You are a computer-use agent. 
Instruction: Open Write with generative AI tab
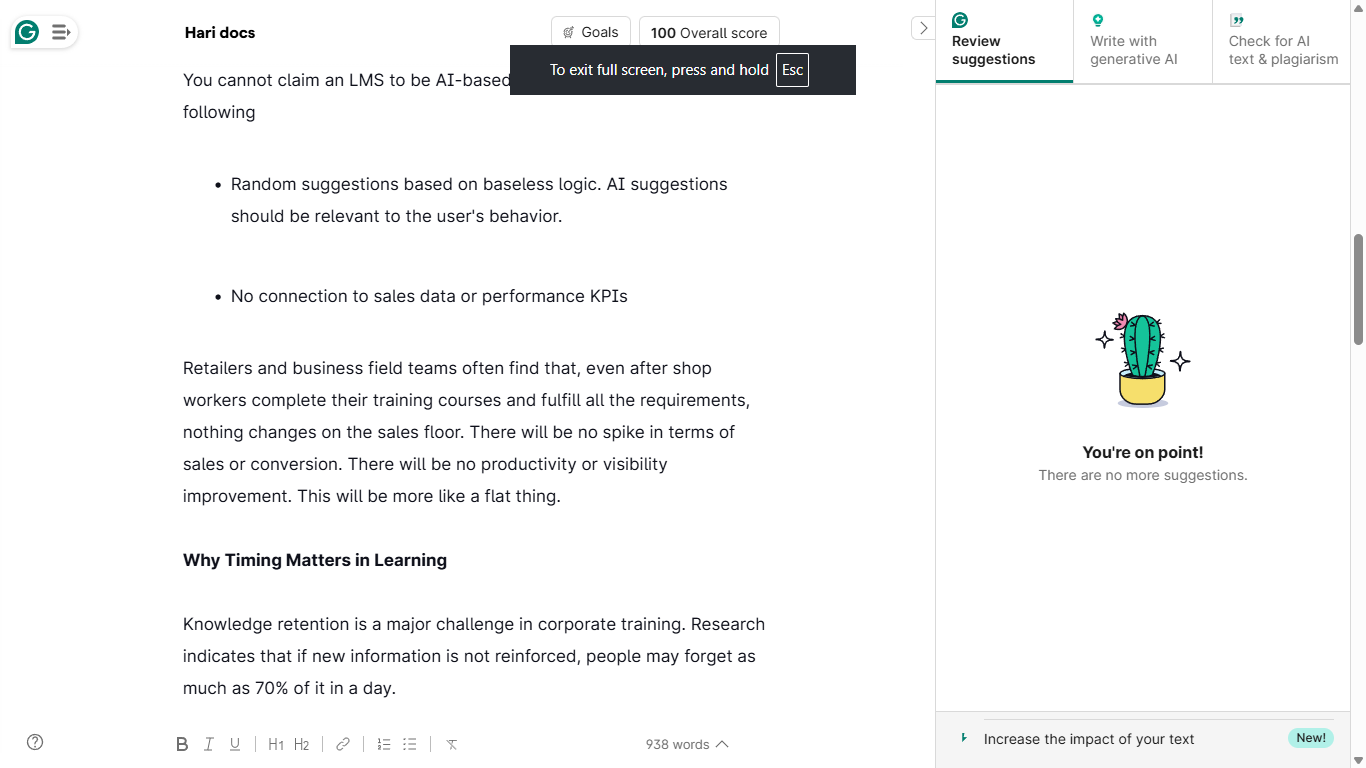click(1143, 42)
